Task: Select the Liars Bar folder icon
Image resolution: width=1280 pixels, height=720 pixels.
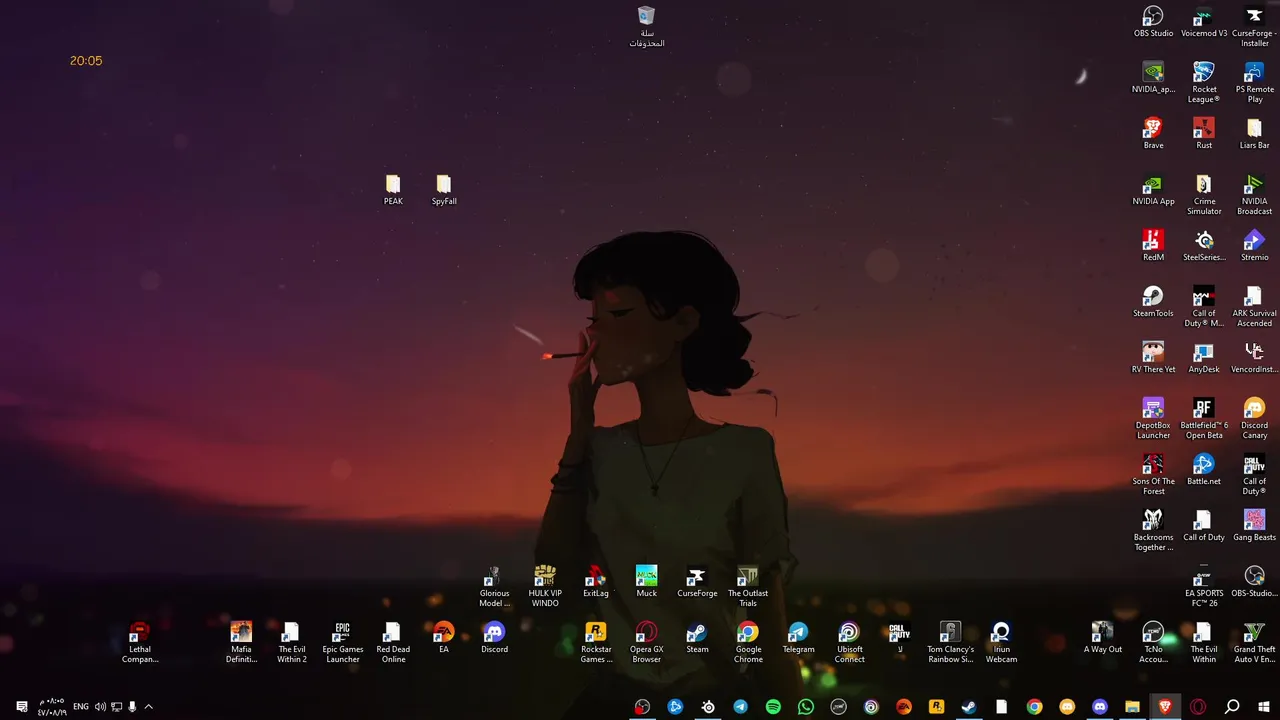Action: click(1254, 134)
